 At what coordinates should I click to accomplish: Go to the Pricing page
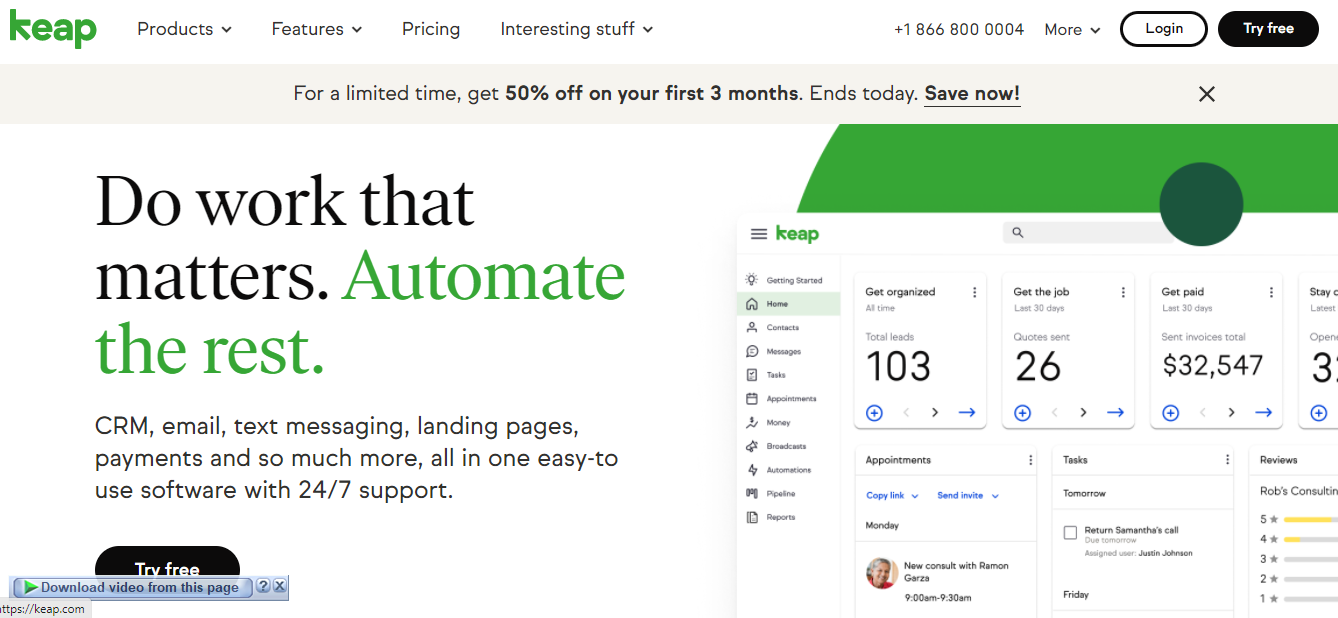431,29
